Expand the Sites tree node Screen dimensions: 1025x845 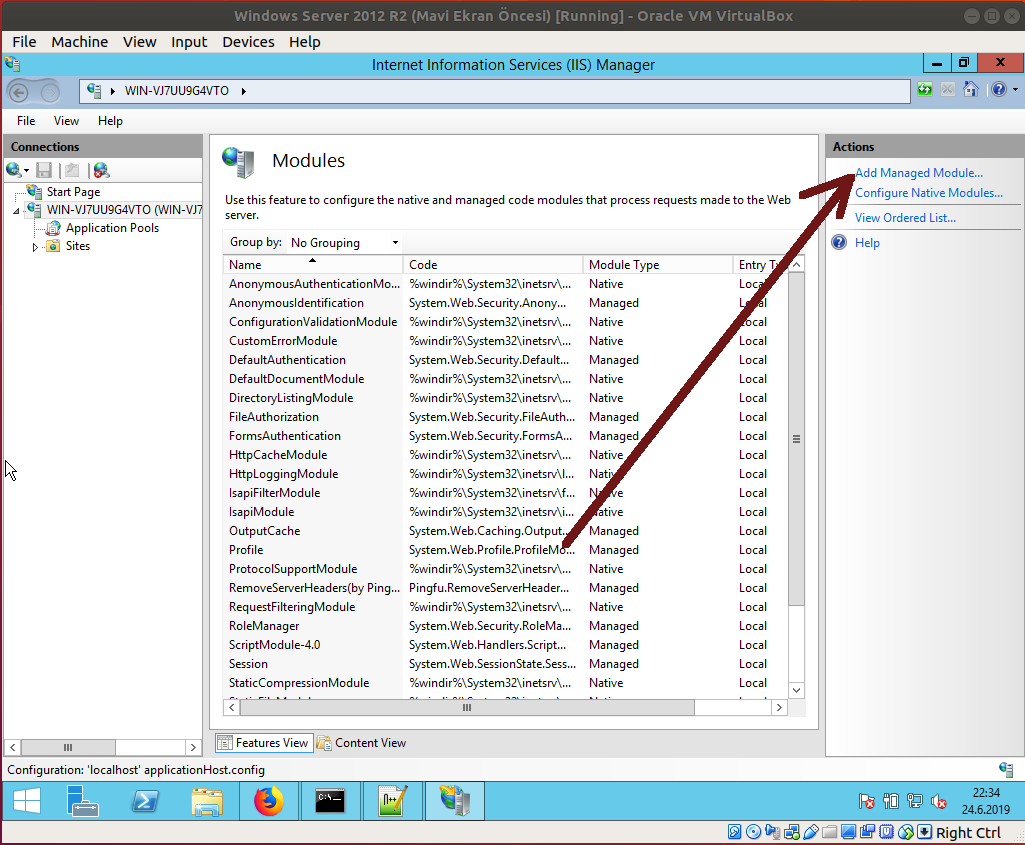point(35,247)
